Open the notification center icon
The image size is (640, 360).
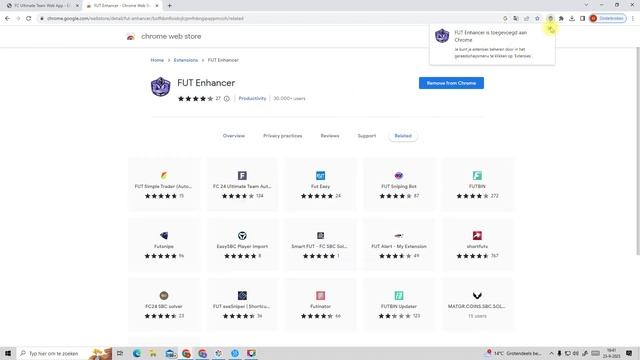[x=629, y=353]
